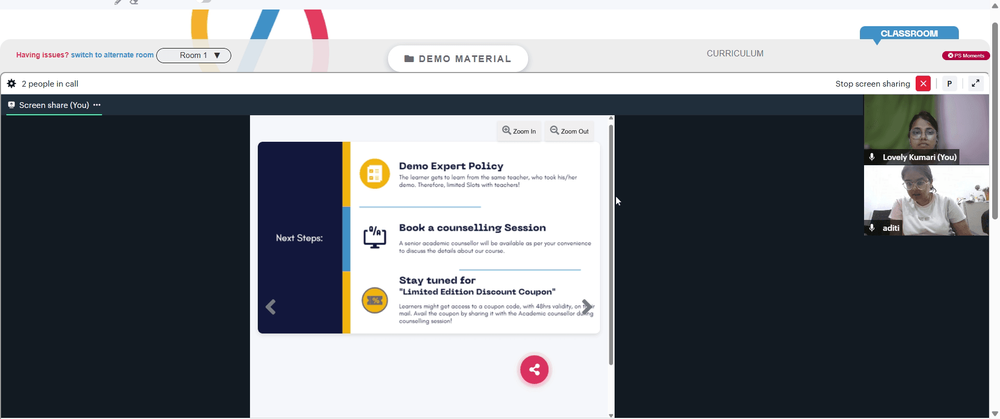
Task: Click the Demo Expert Policy heading
Action: [451, 166]
